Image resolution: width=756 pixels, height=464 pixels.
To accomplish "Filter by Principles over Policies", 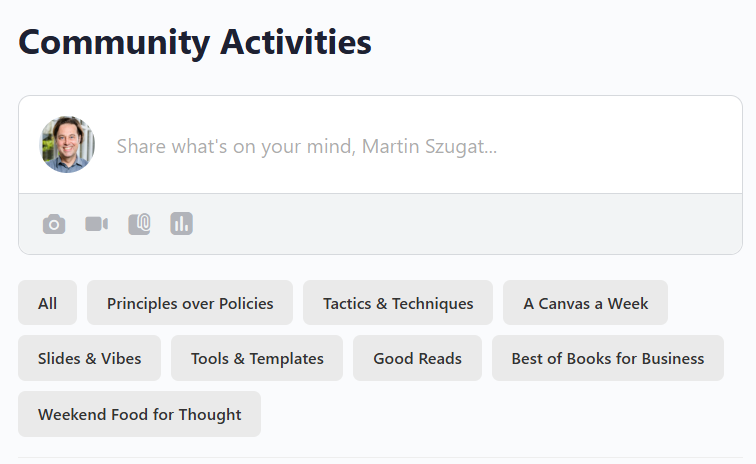I will (x=190, y=303).
